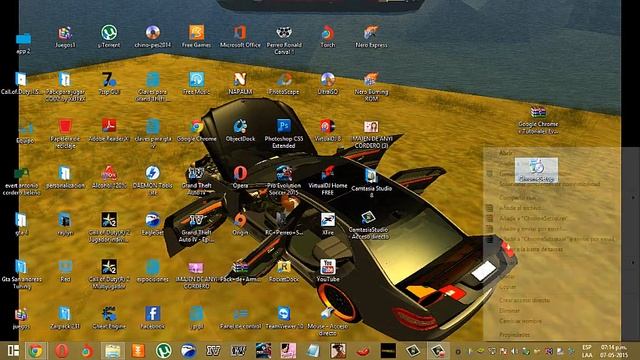Open Pro Evolution Soccer 2015 icon

coord(284,180)
